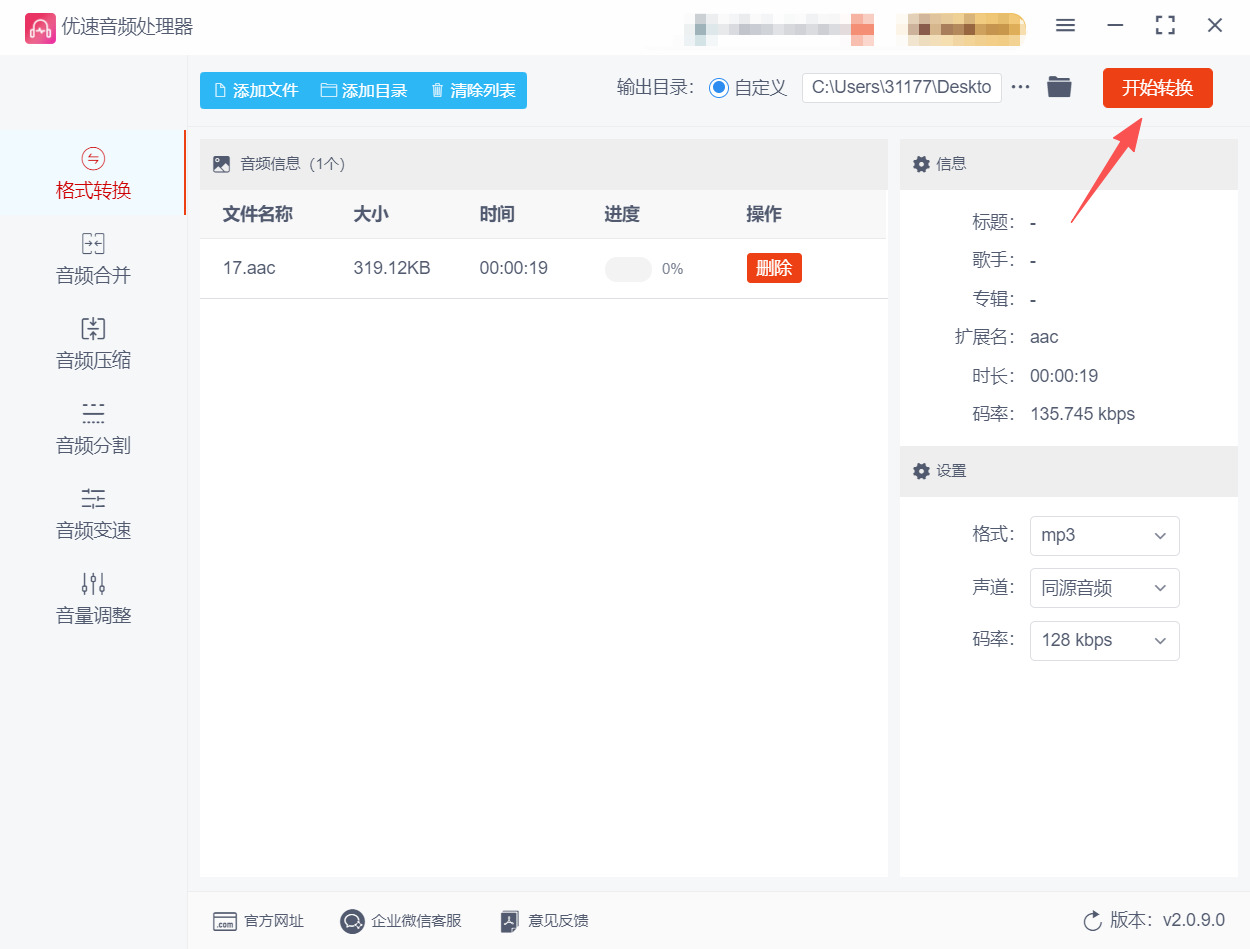Switch to 格式转换 tab
This screenshot has height=949, width=1250.
click(93, 173)
